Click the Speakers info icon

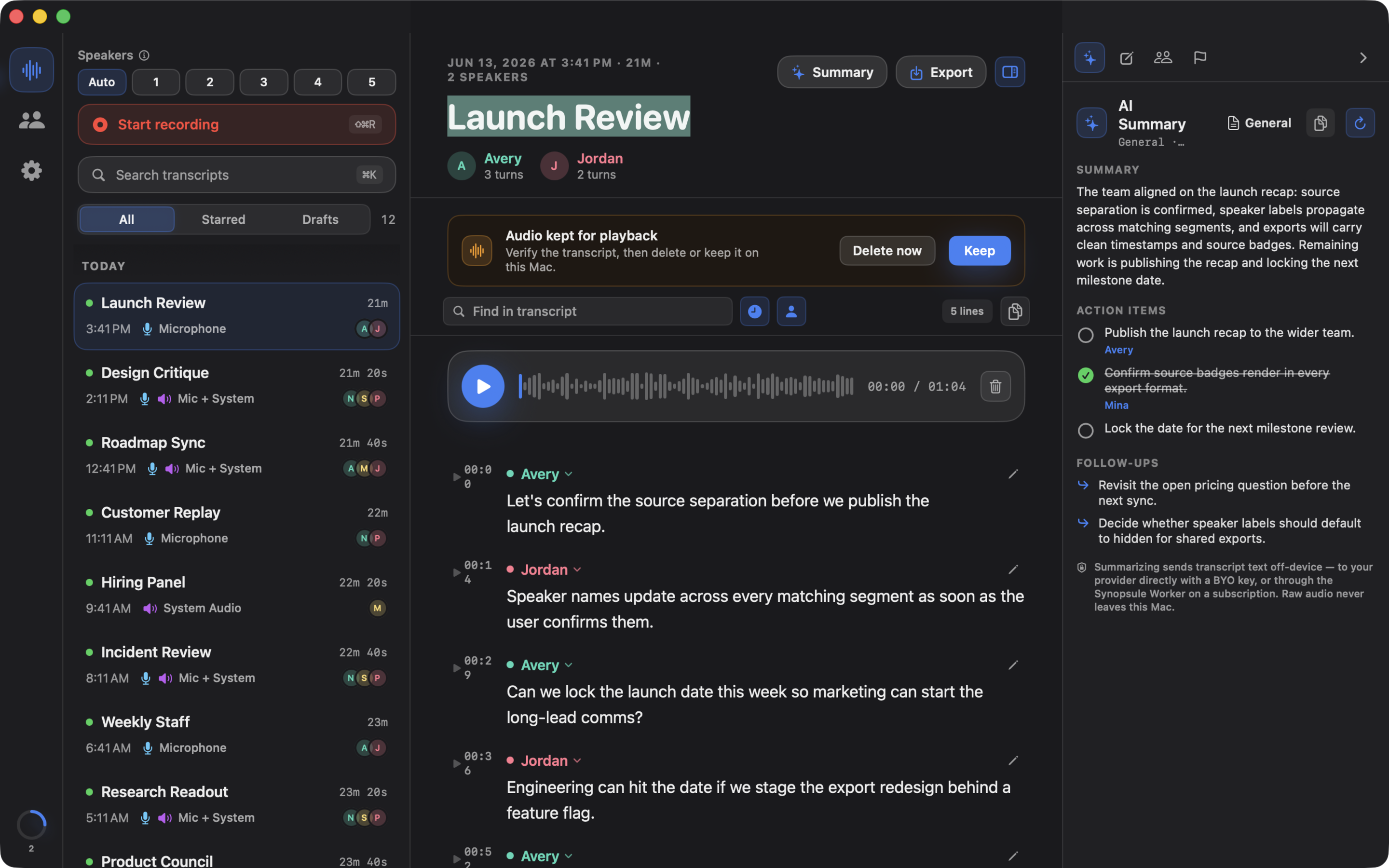tap(144, 55)
